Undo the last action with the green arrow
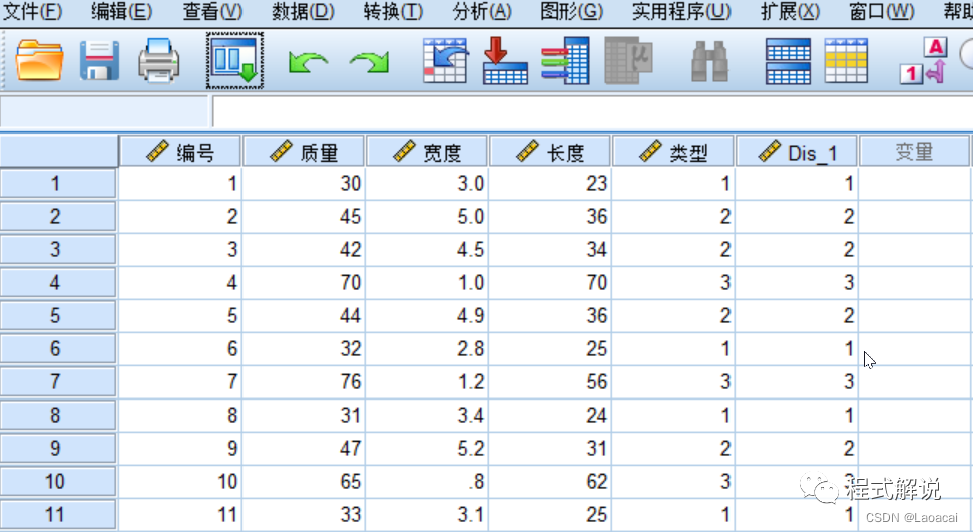The width and height of the screenshot is (973, 532). point(308,62)
